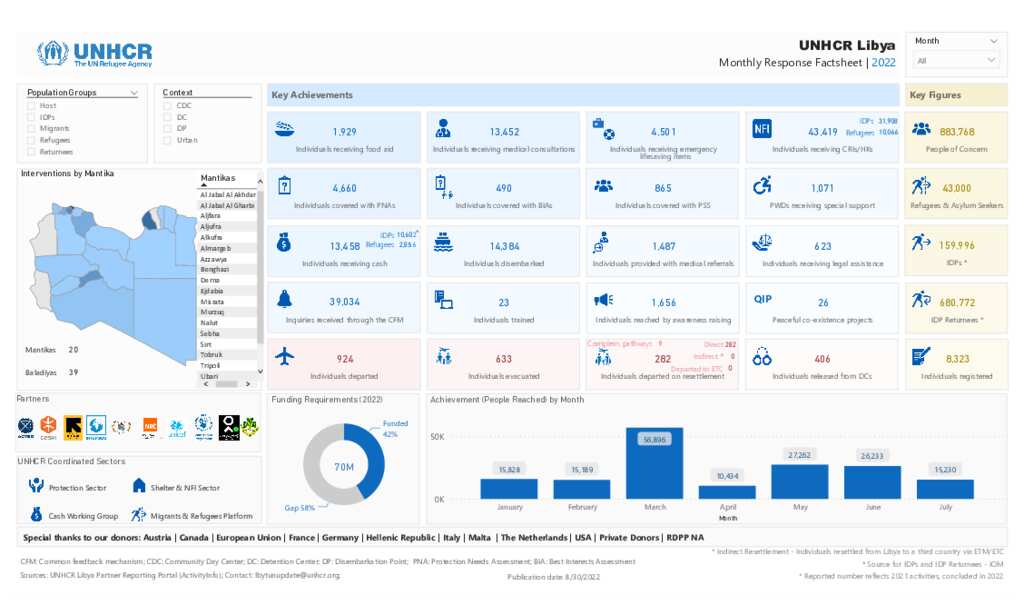Check the Host population group
This screenshot has width=1024, height=605.
point(31,105)
